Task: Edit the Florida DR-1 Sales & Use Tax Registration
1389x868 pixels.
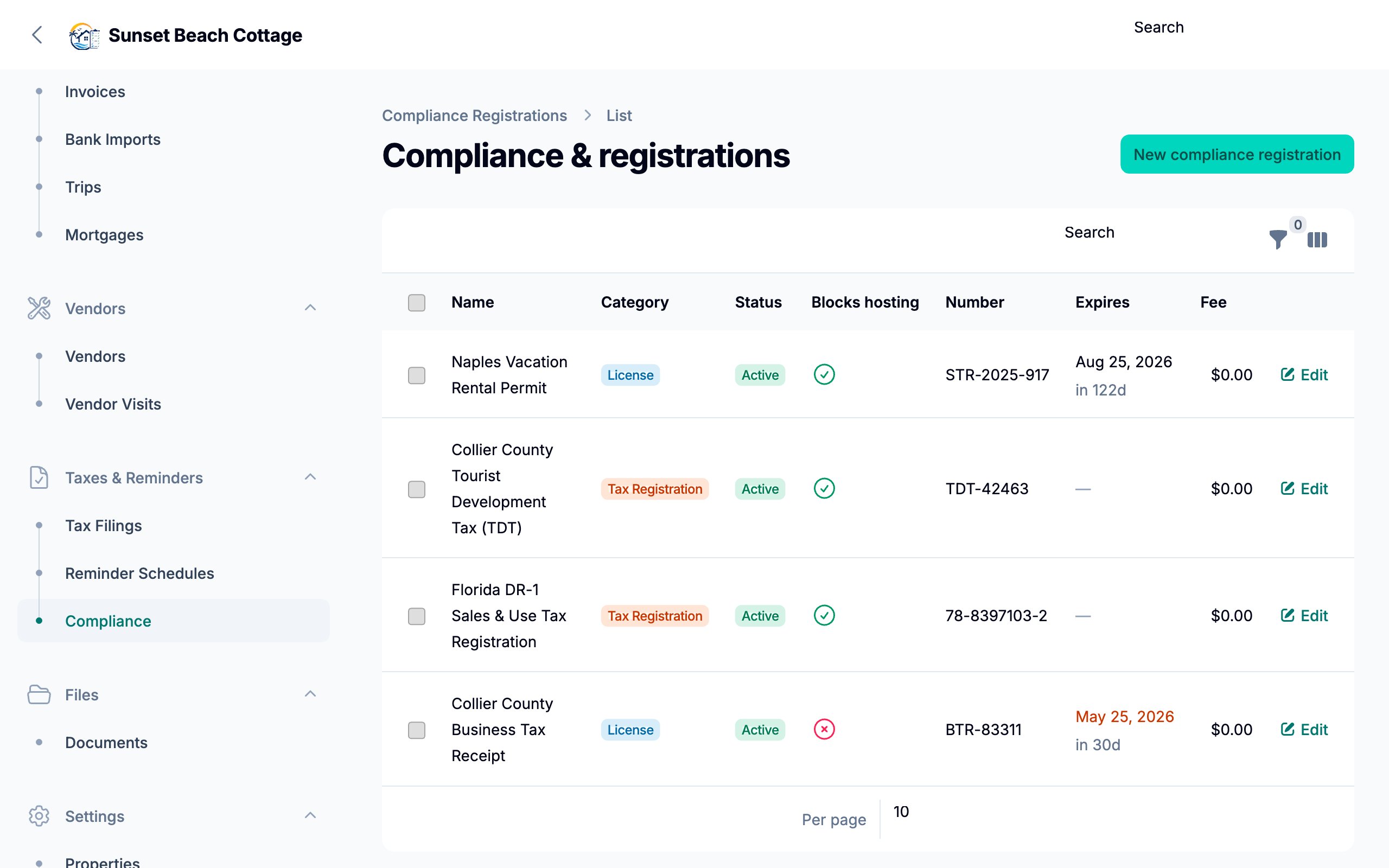Action: coord(1304,615)
